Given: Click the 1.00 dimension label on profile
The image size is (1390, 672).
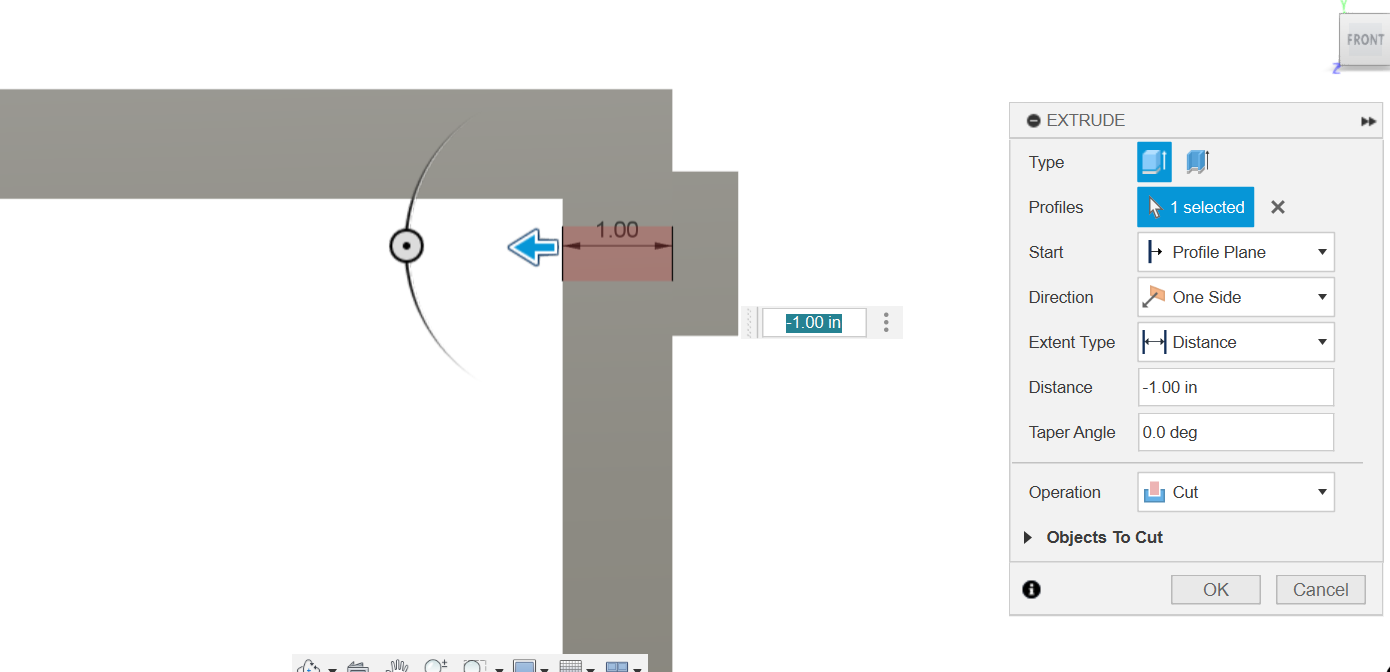Looking at the screenshot, I should click(x=617, y=230).
